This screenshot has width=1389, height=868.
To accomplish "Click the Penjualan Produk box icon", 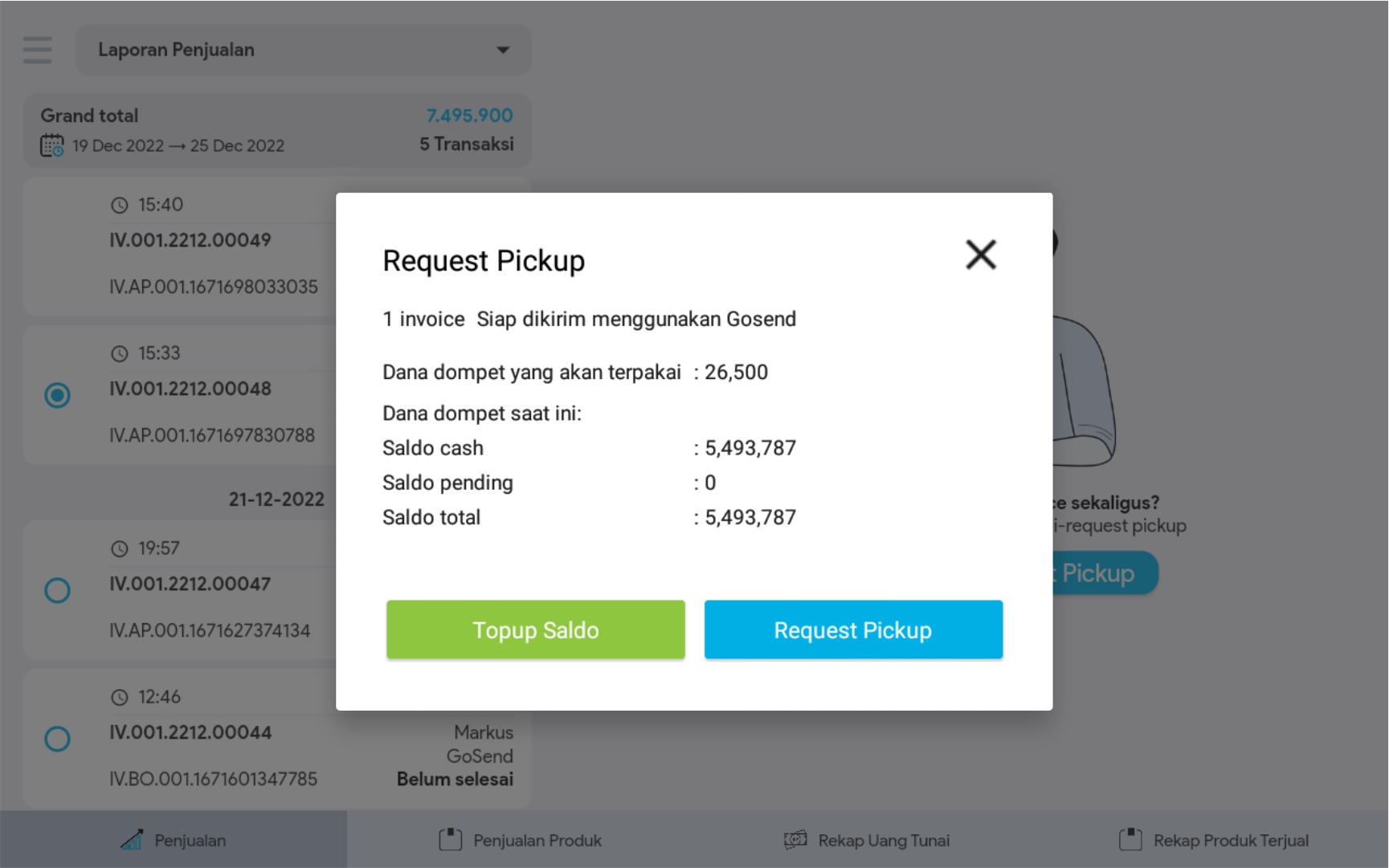I will (451, 839).
